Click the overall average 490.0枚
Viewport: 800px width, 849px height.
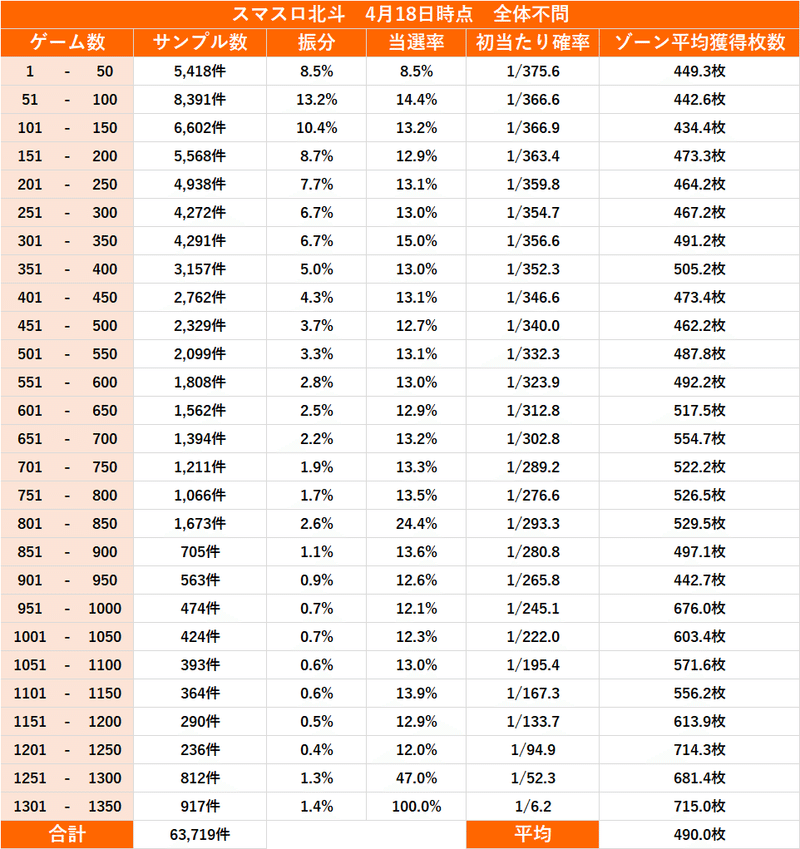click(699, 834)
